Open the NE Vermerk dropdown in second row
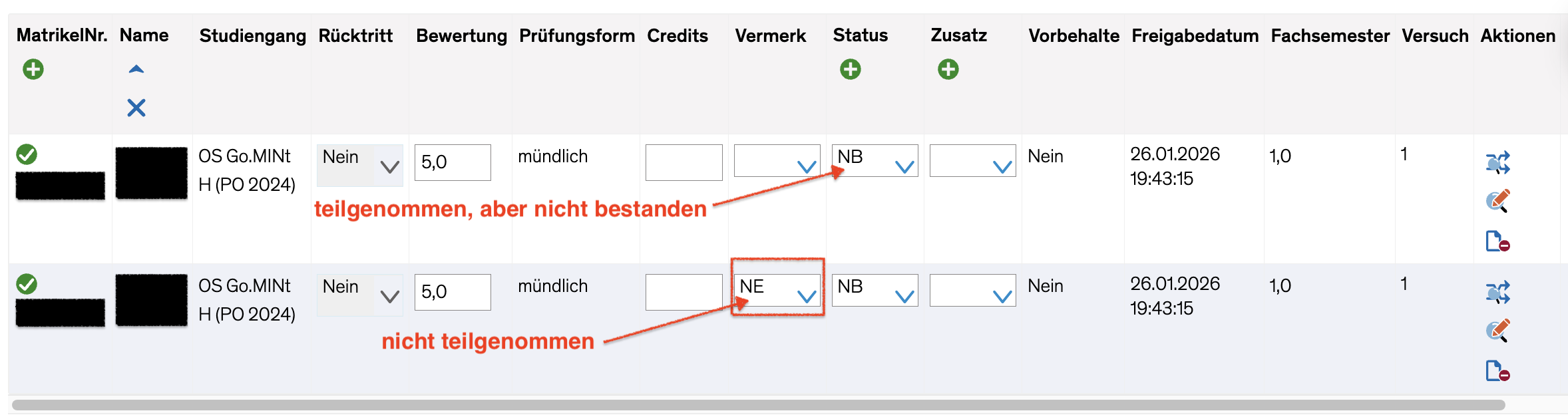This screenshot has width=1568, height=419. pyautogui.click(x=777, y=290)
